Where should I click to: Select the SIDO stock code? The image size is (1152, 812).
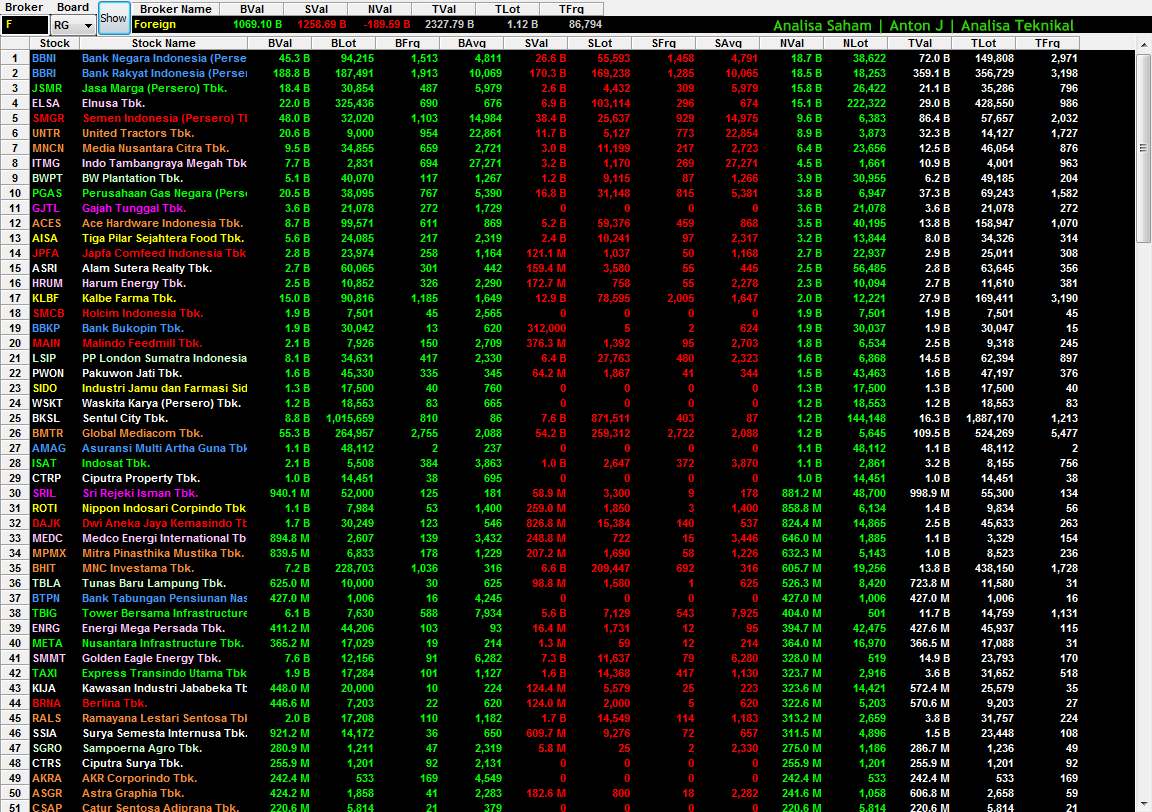click(44, 388)
